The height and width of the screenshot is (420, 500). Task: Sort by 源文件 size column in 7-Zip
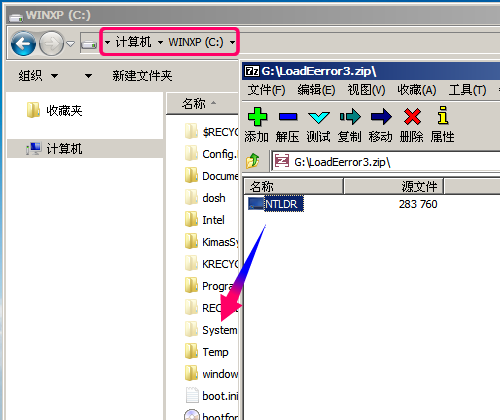pos(394,186)
